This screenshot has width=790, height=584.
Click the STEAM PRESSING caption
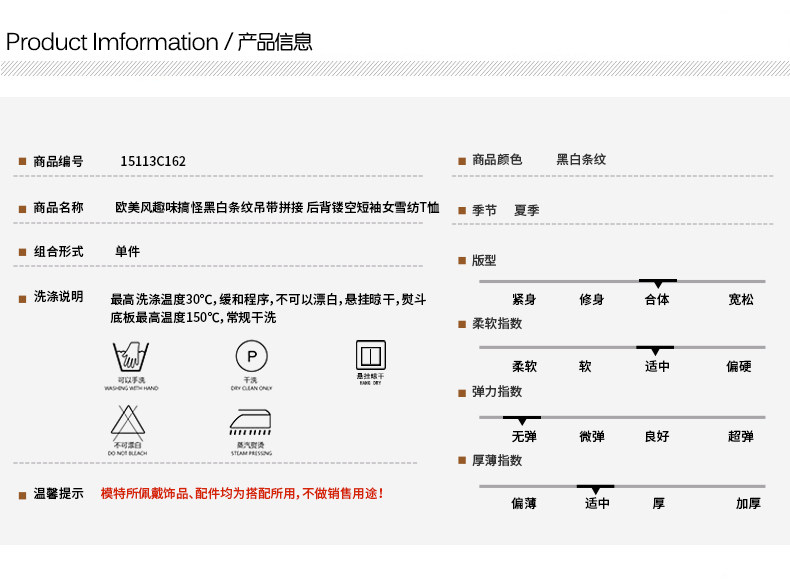251,453
